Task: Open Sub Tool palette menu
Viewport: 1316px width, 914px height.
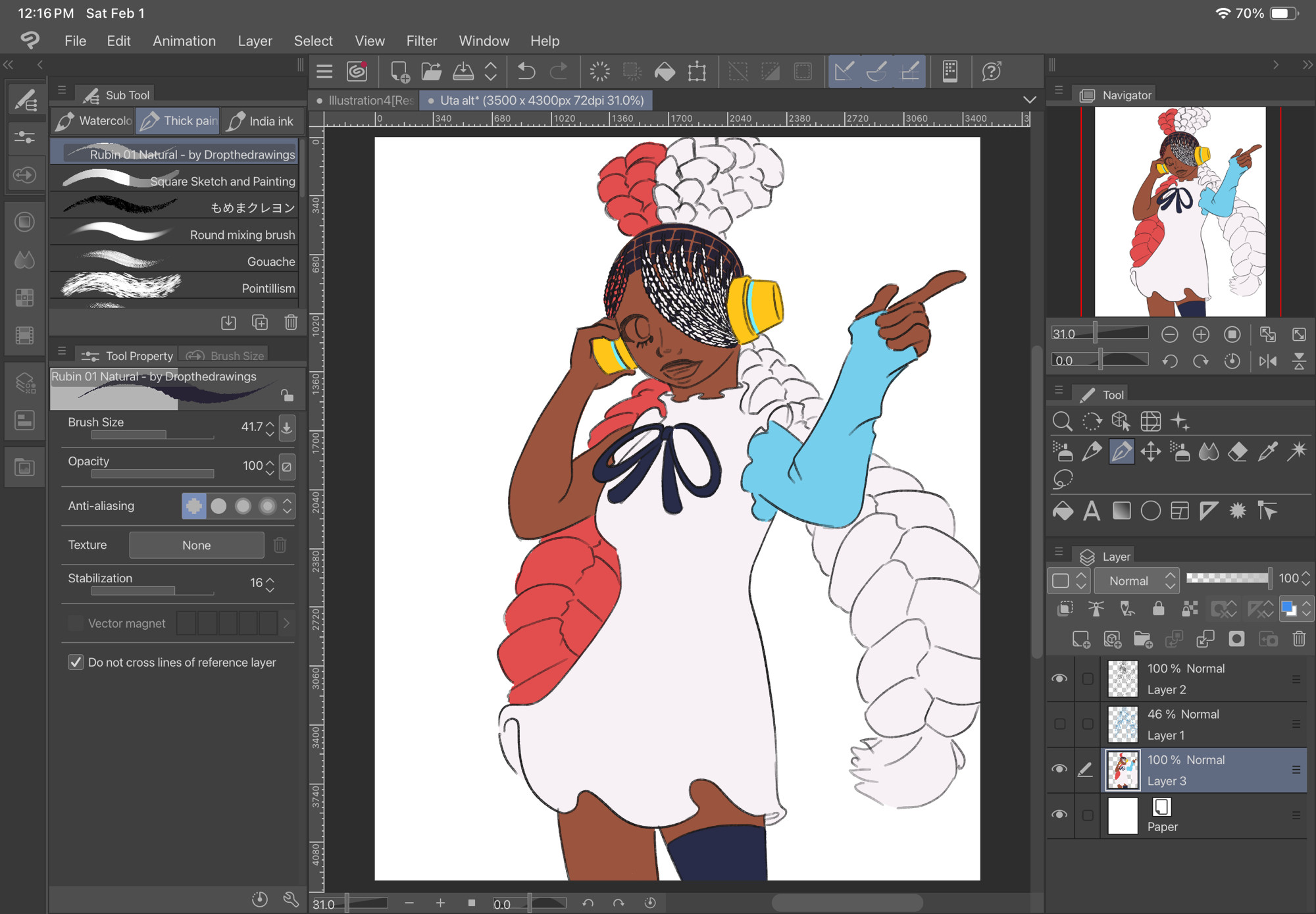Action: tap(62, 90)
